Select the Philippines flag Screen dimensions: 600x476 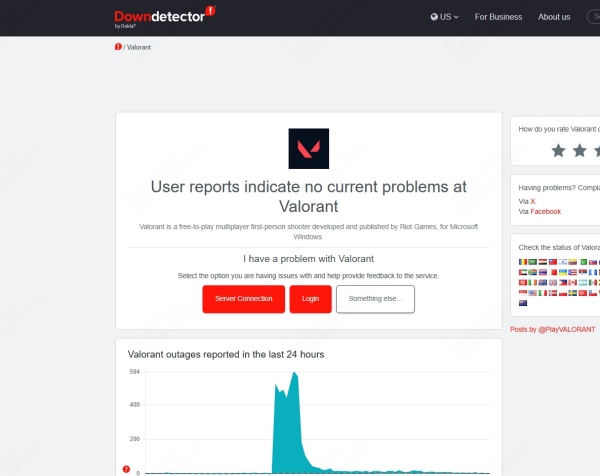(563, 282)
